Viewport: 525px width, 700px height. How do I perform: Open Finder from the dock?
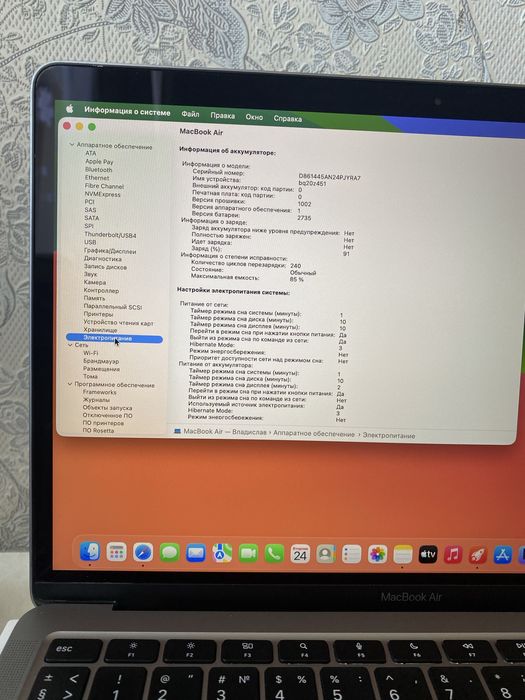click(90, 551)
